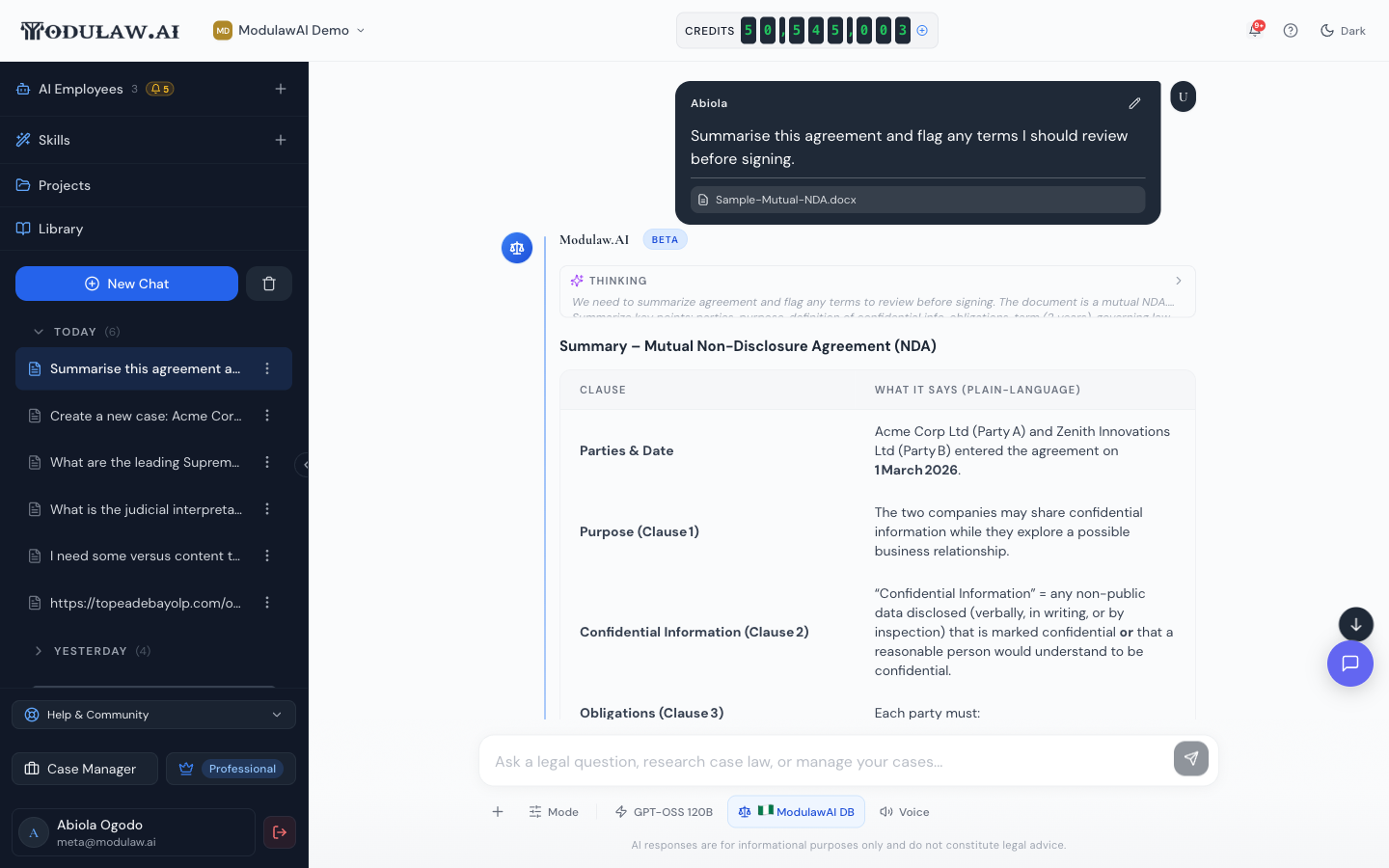
Task: Click the BETA badge
Action: click(x=665, y=239)
